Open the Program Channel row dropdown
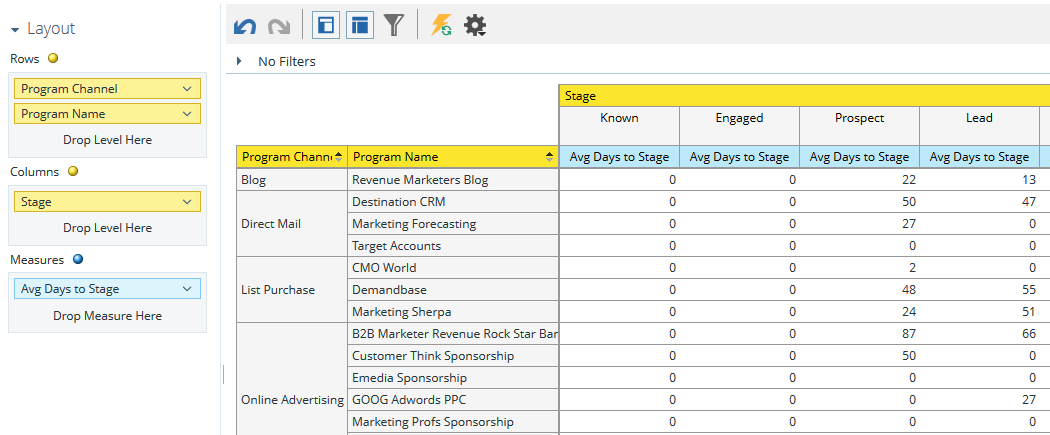 187,89
